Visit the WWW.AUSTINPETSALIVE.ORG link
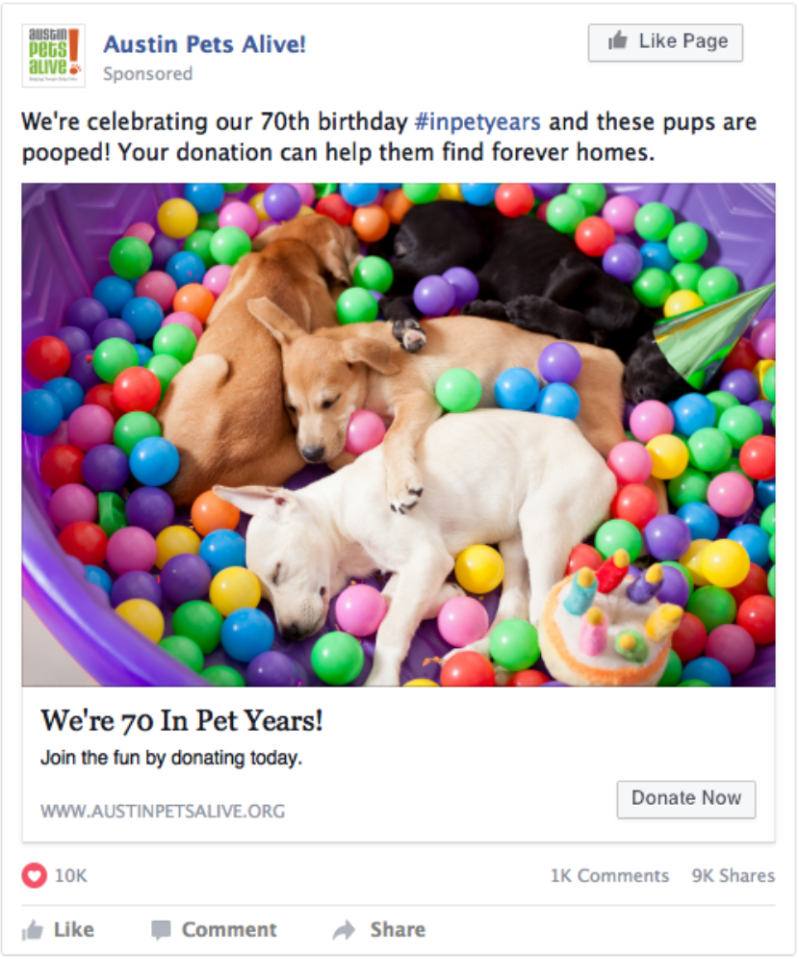Viewport: 799px width, 959px height. pyautogui.click(x=163, y=811)
